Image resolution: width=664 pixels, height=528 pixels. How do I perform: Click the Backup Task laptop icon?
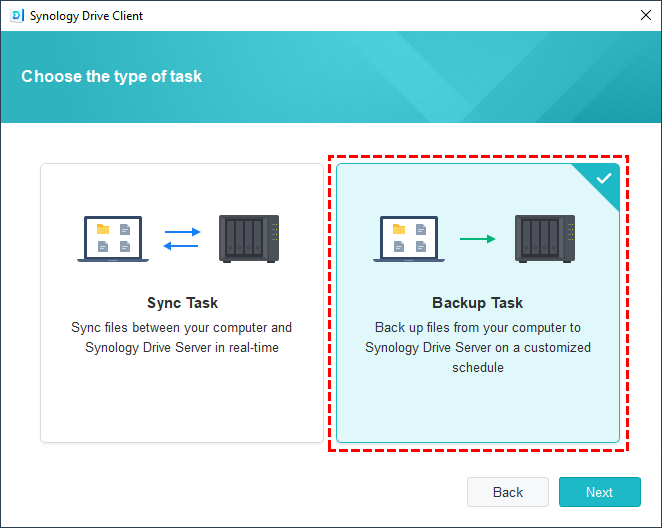tap(409, 239)
